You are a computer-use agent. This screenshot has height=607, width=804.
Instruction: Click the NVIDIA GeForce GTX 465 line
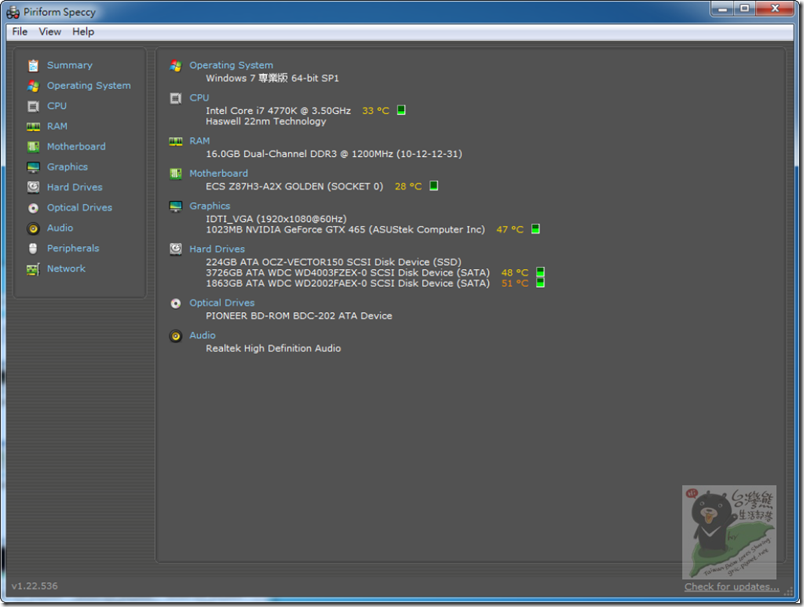point(346,230)
